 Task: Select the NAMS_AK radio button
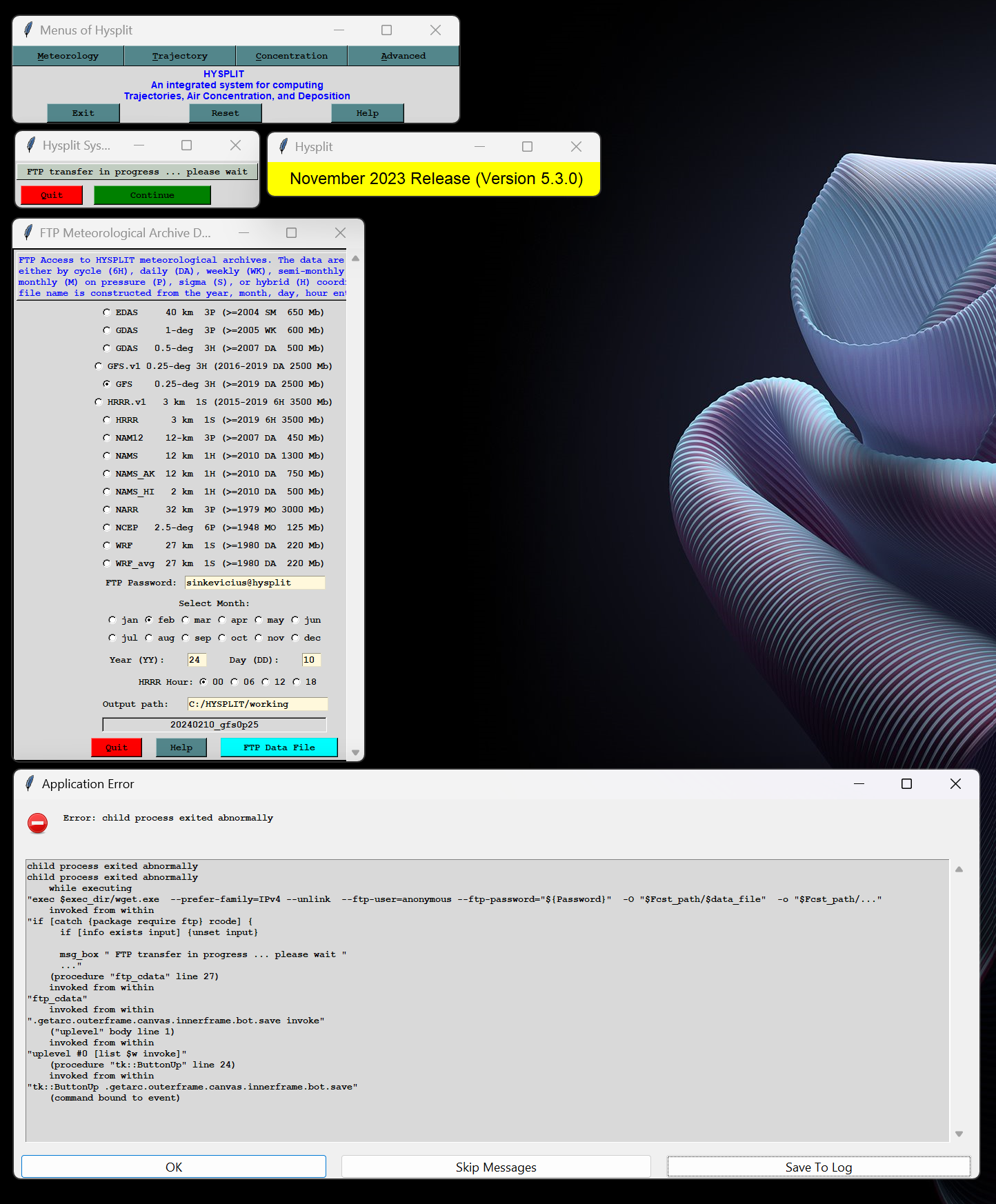click(107, 474)
